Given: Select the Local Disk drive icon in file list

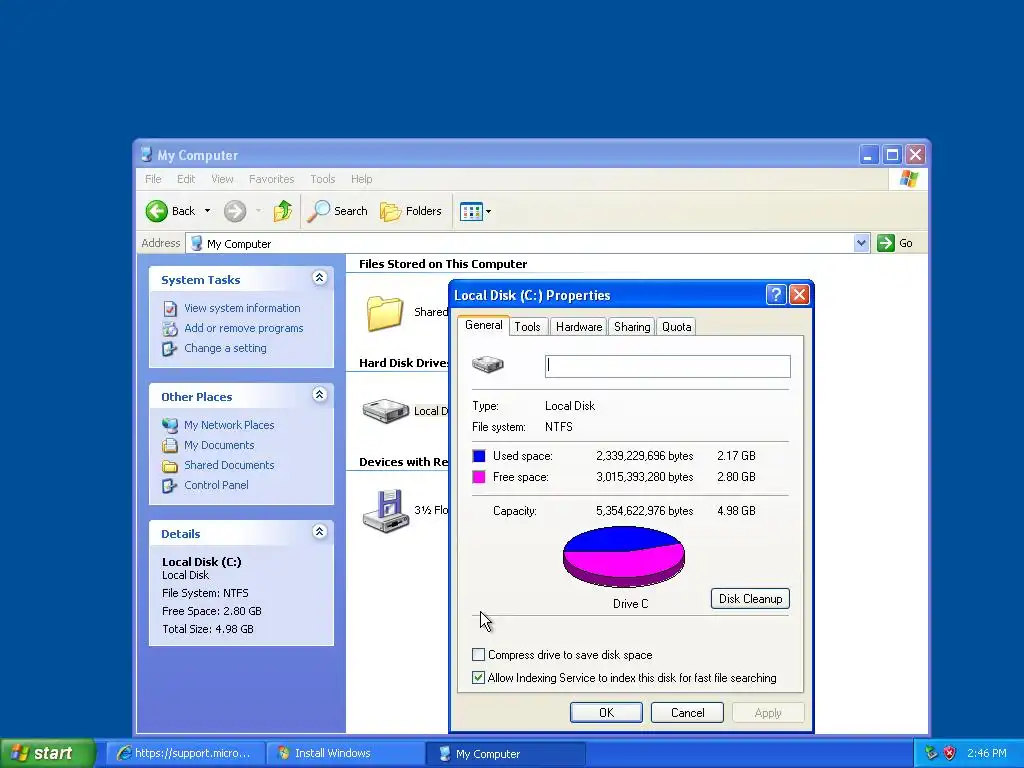Looking at the screenshot, I should pyautogui.click(x=386, y=411).
